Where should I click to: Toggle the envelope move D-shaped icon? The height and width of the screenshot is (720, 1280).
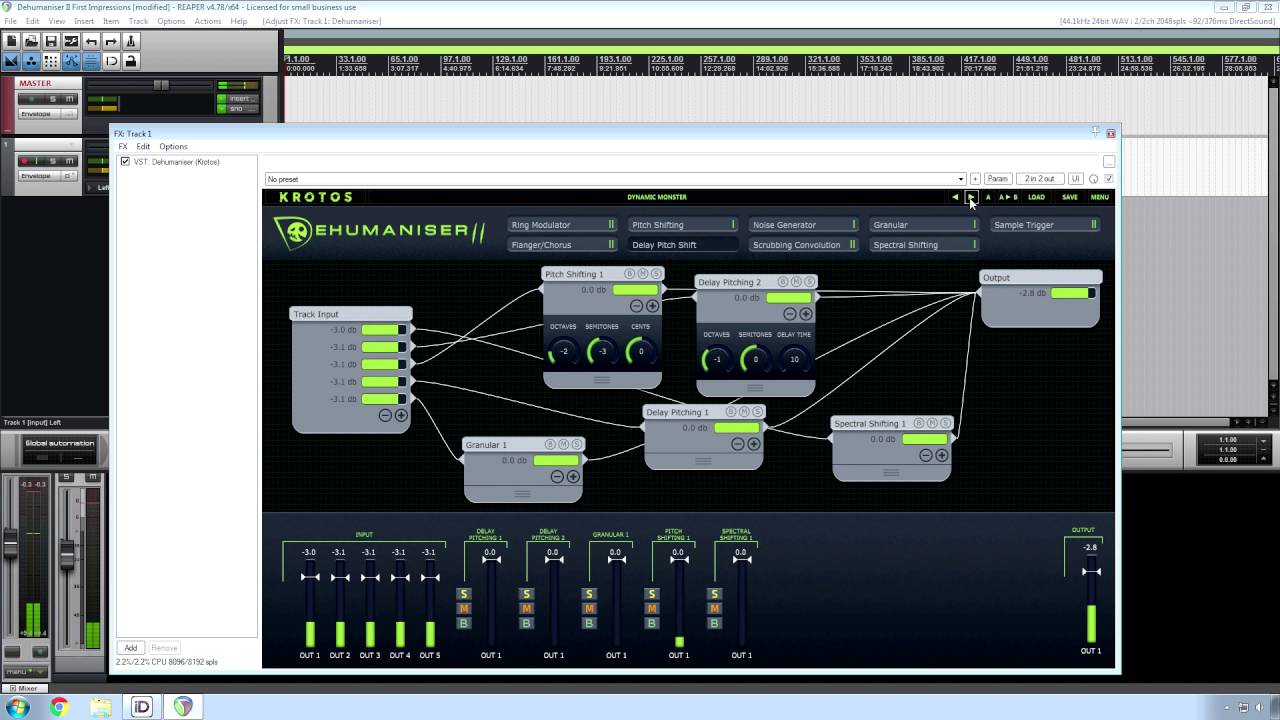111,61
